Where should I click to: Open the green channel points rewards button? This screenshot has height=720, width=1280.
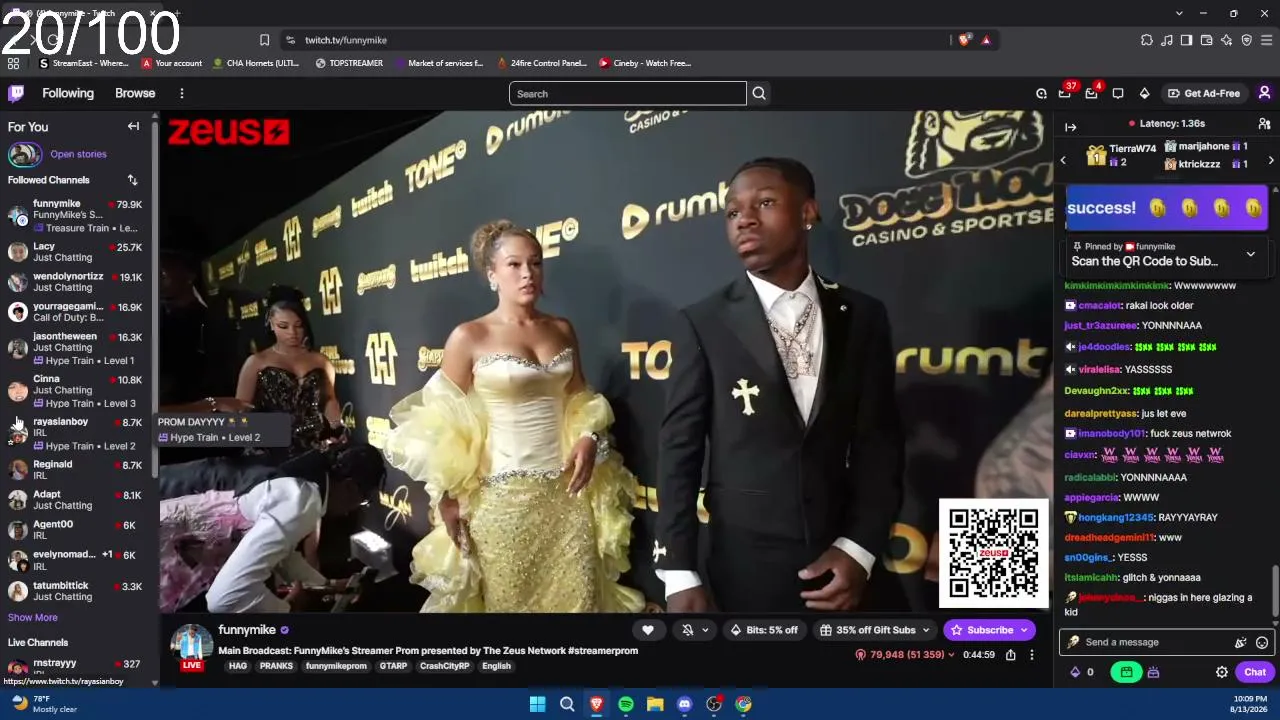1126,672
